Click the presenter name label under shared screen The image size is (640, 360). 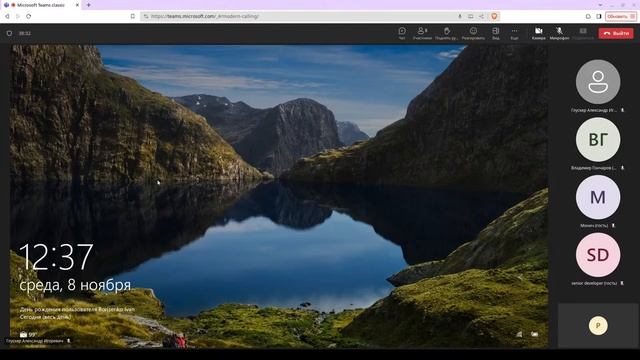pyautogui.click(x=35, y=341)
